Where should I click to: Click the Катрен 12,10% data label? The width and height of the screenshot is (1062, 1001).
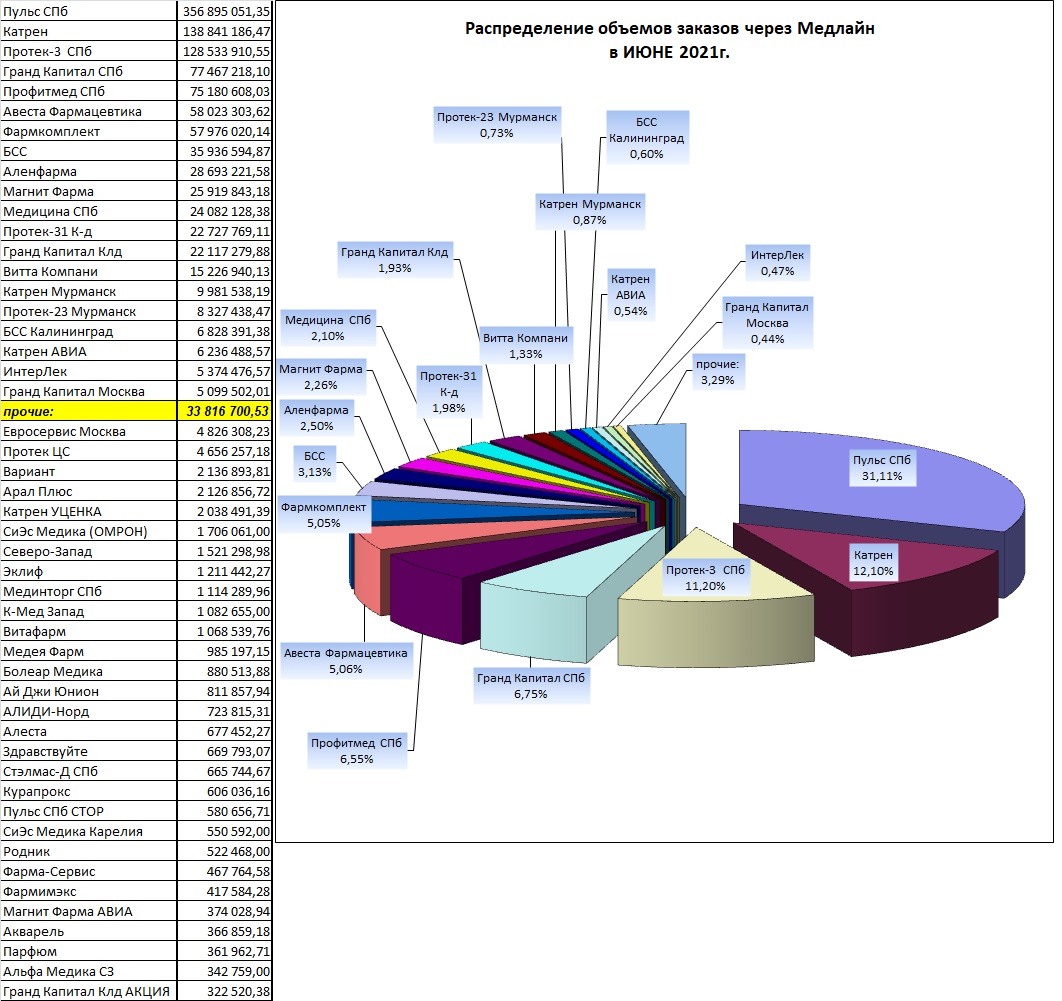(873, 563)
